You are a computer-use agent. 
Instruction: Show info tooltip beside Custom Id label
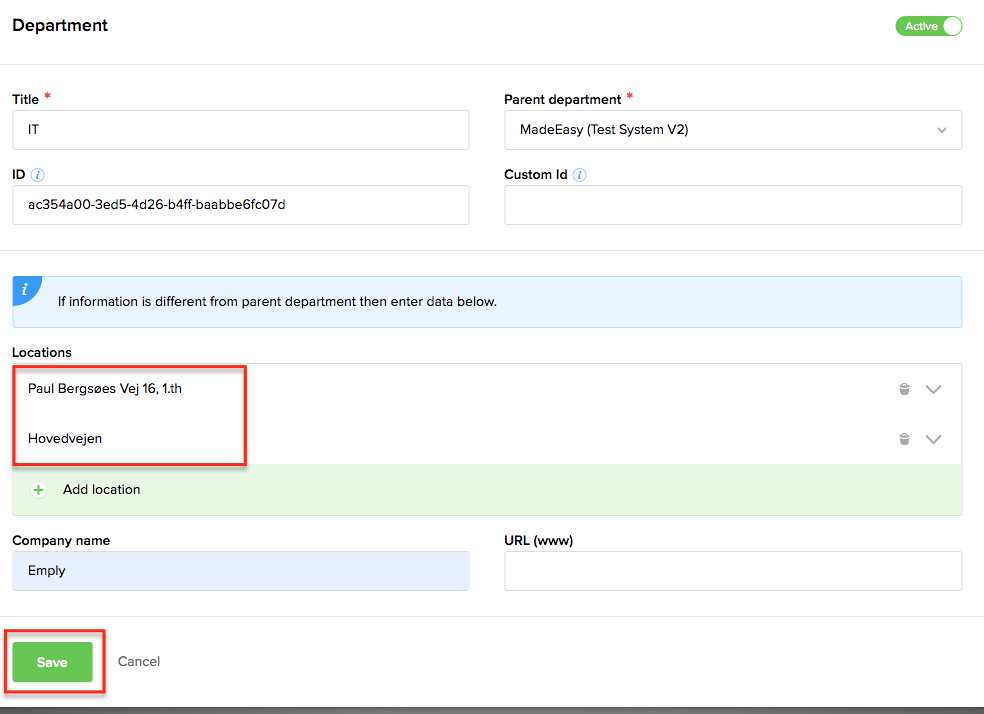580,175
